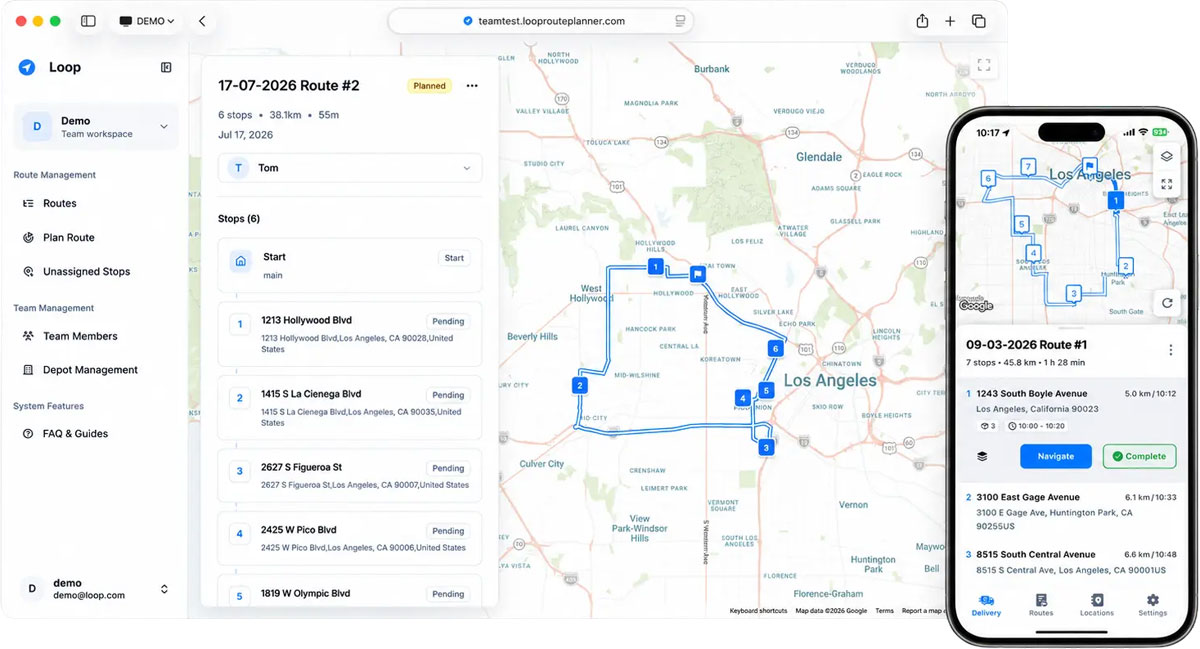The width and height of the screenshot is (1200, 649).
Task: Select stop 1213 Hollywood Blvd
Action: [x=350, y=334]
